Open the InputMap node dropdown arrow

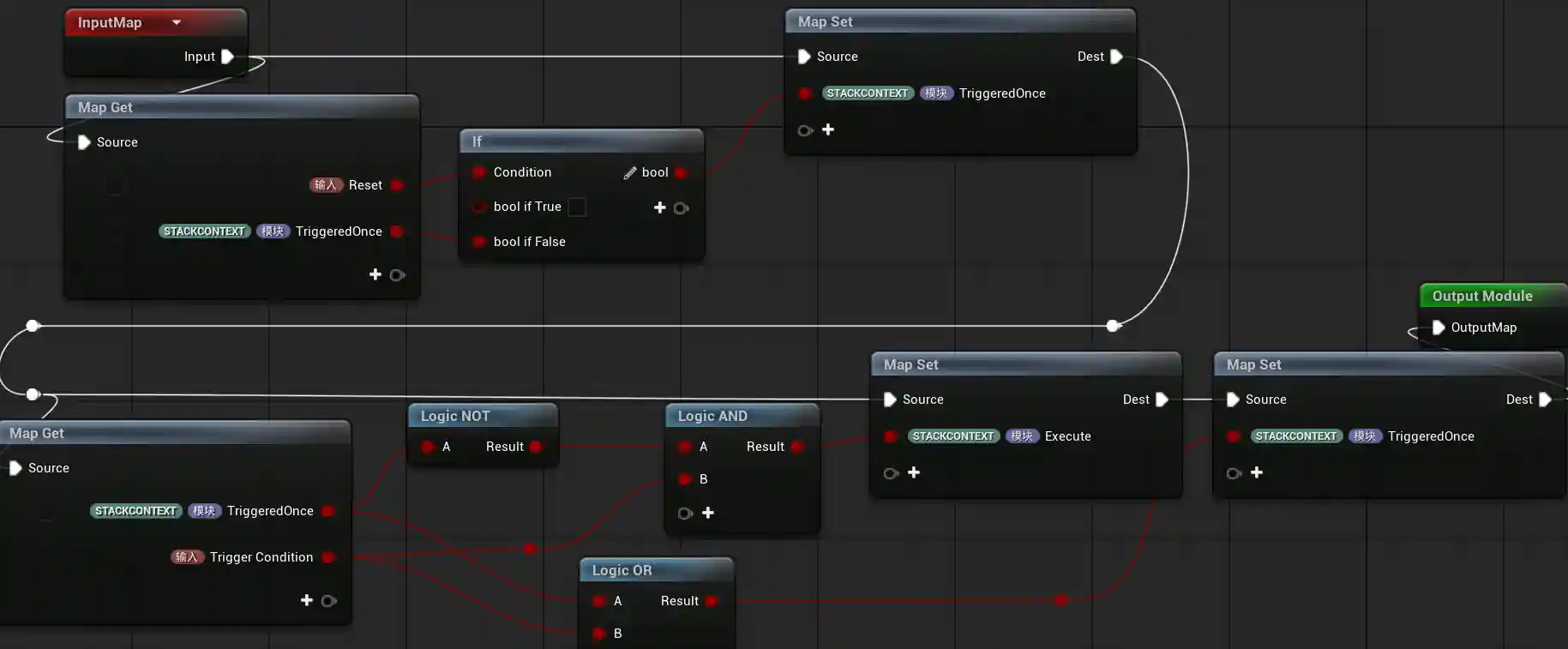(177, 22)
